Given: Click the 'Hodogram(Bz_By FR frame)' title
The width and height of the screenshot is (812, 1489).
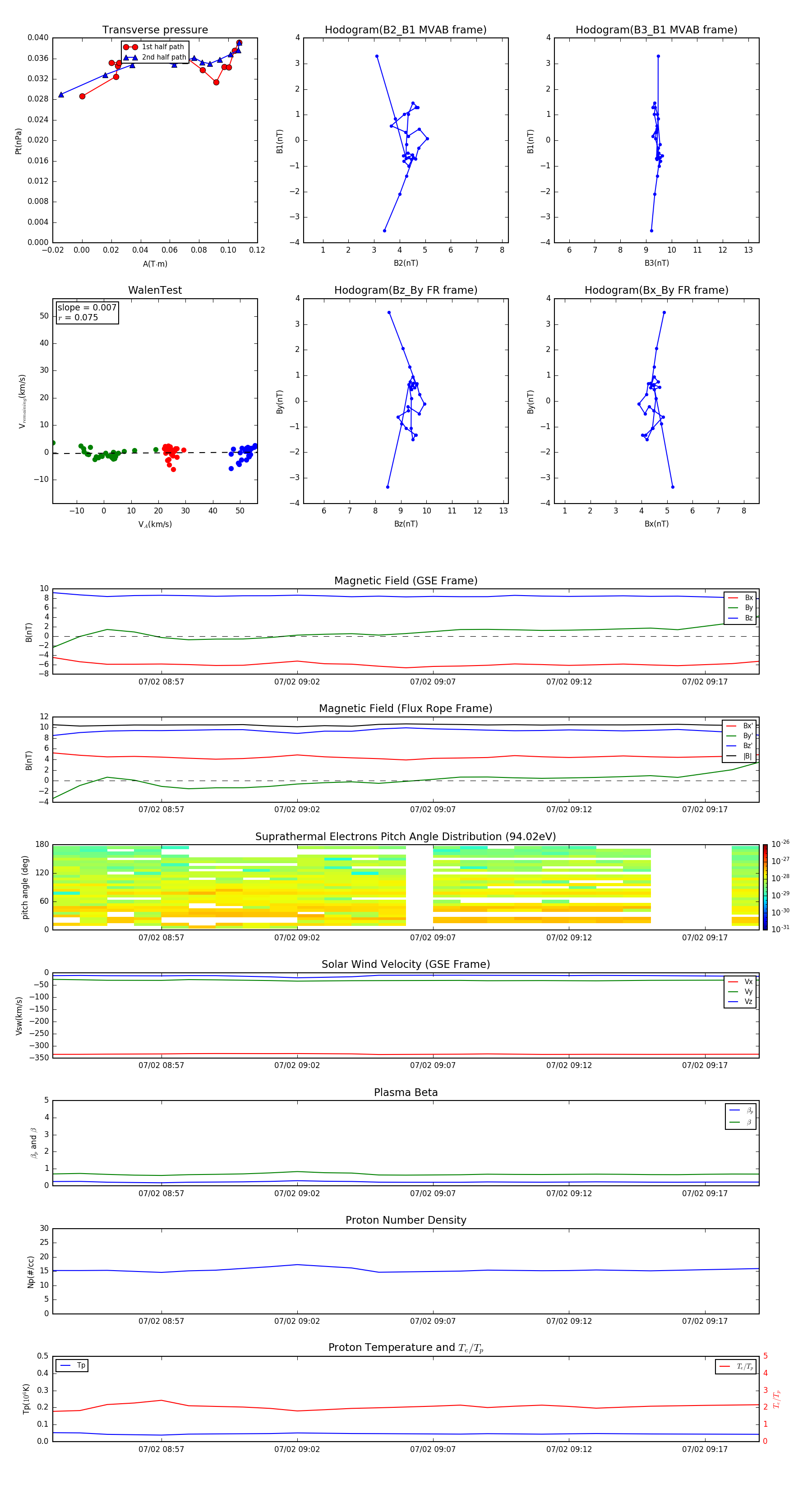Looking at the screenshot, I should pyautogui.click(x=406, y=290).
